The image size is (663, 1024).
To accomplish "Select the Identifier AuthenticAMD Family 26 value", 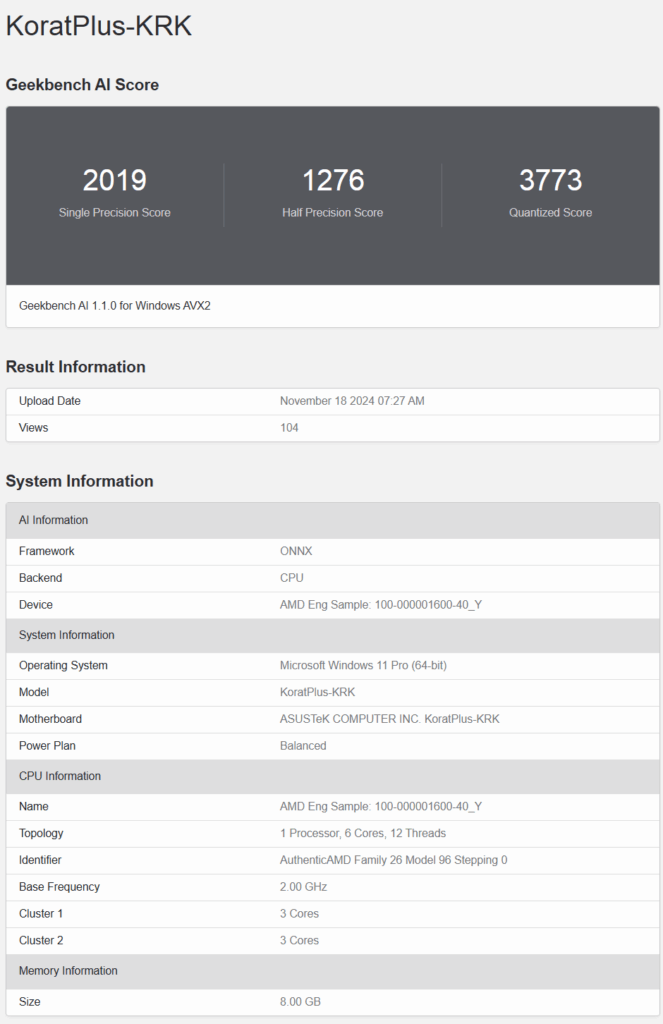I will click(x=393, y=860).
